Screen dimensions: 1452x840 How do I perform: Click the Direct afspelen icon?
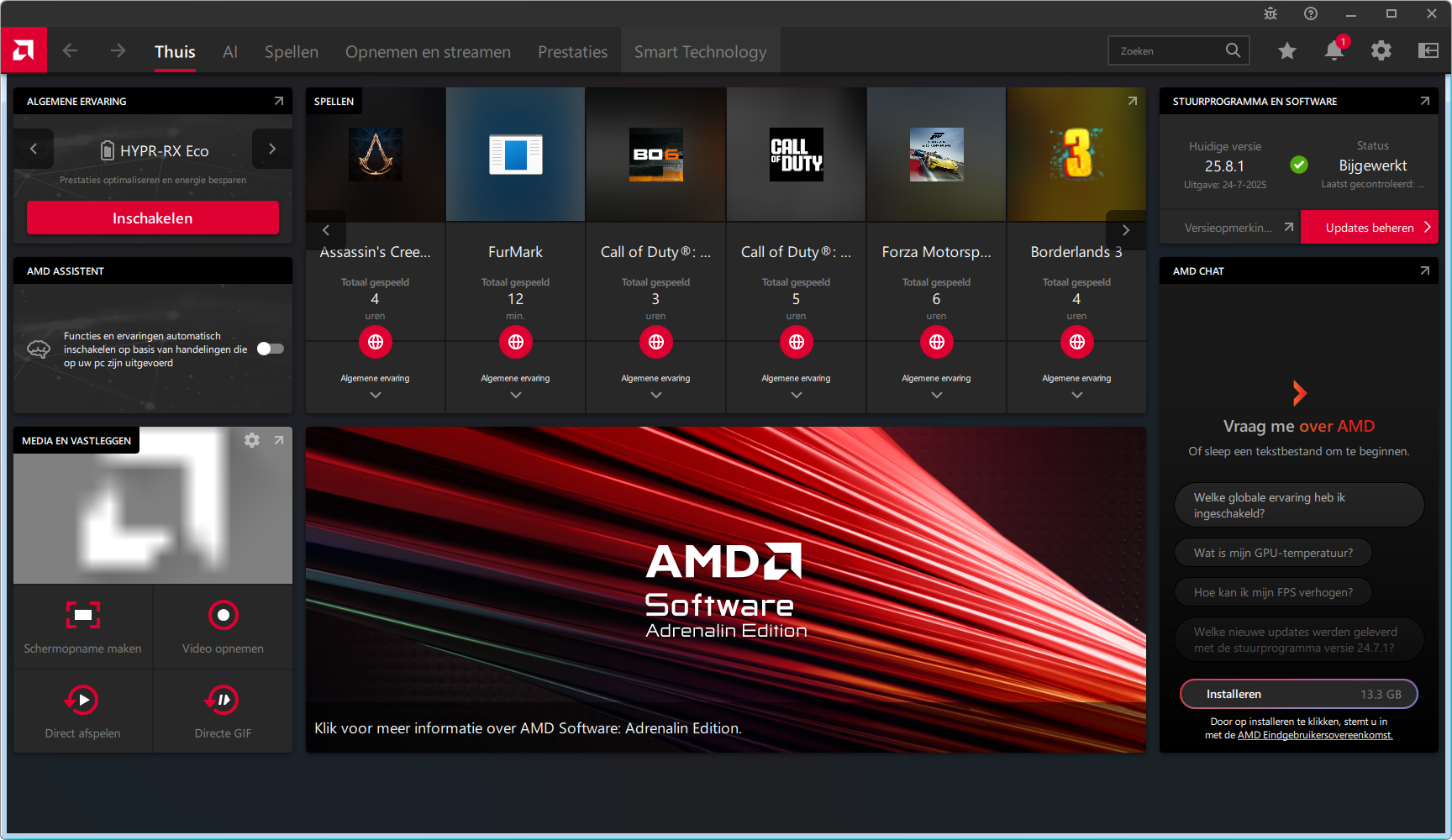[x=82, y=700]
